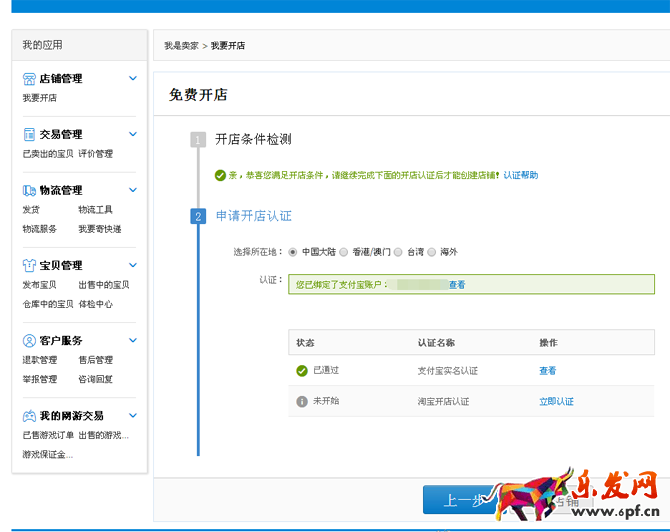
Task: Collapse the 宝贝管理 section chevron
Action: click(x=133, y=265)
